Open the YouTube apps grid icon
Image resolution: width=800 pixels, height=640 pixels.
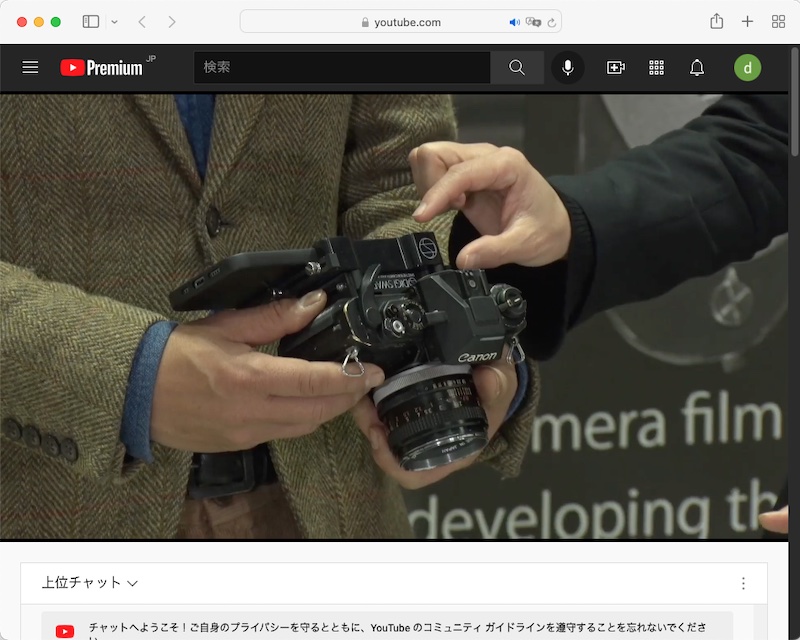[656, 67]
